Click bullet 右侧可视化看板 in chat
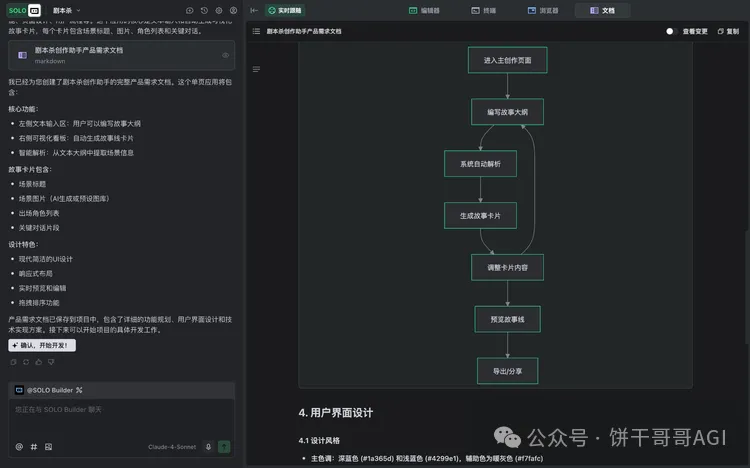The image size is (750, 468). coord(77,138)
